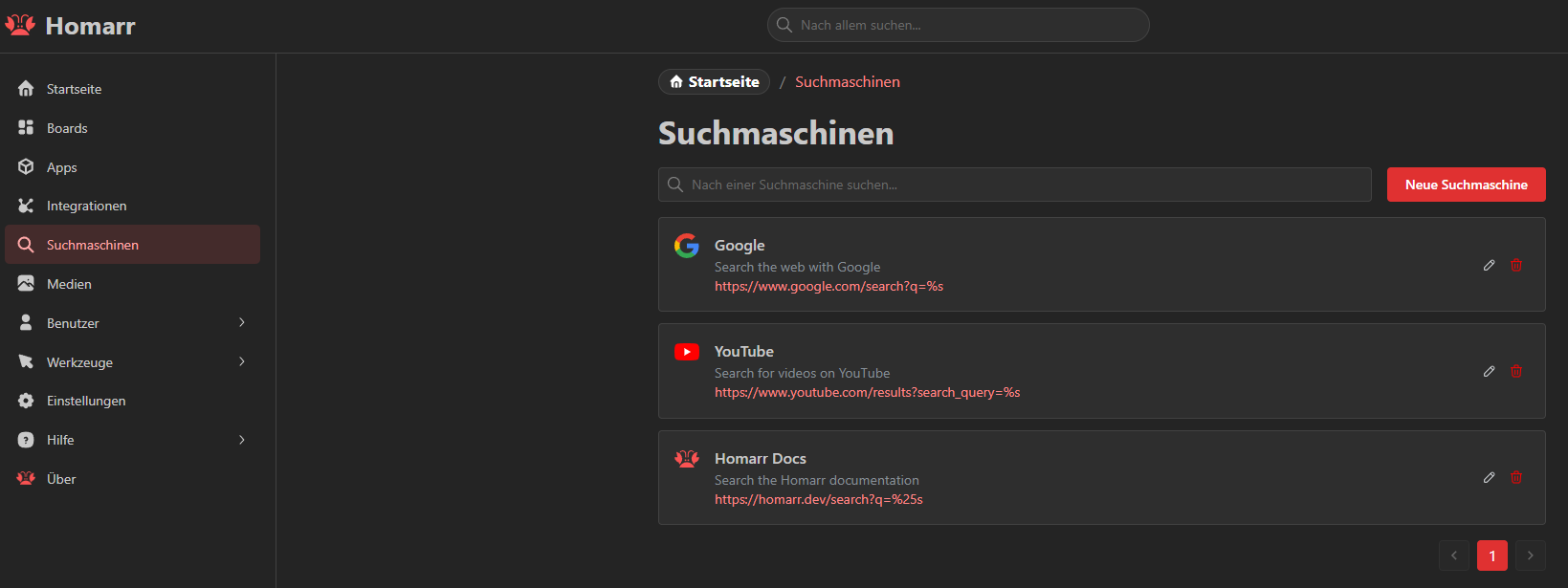The height and width of the screenshot is (588, 1568).
Task: Open the Einstellungen page
Action: (86, 401)
